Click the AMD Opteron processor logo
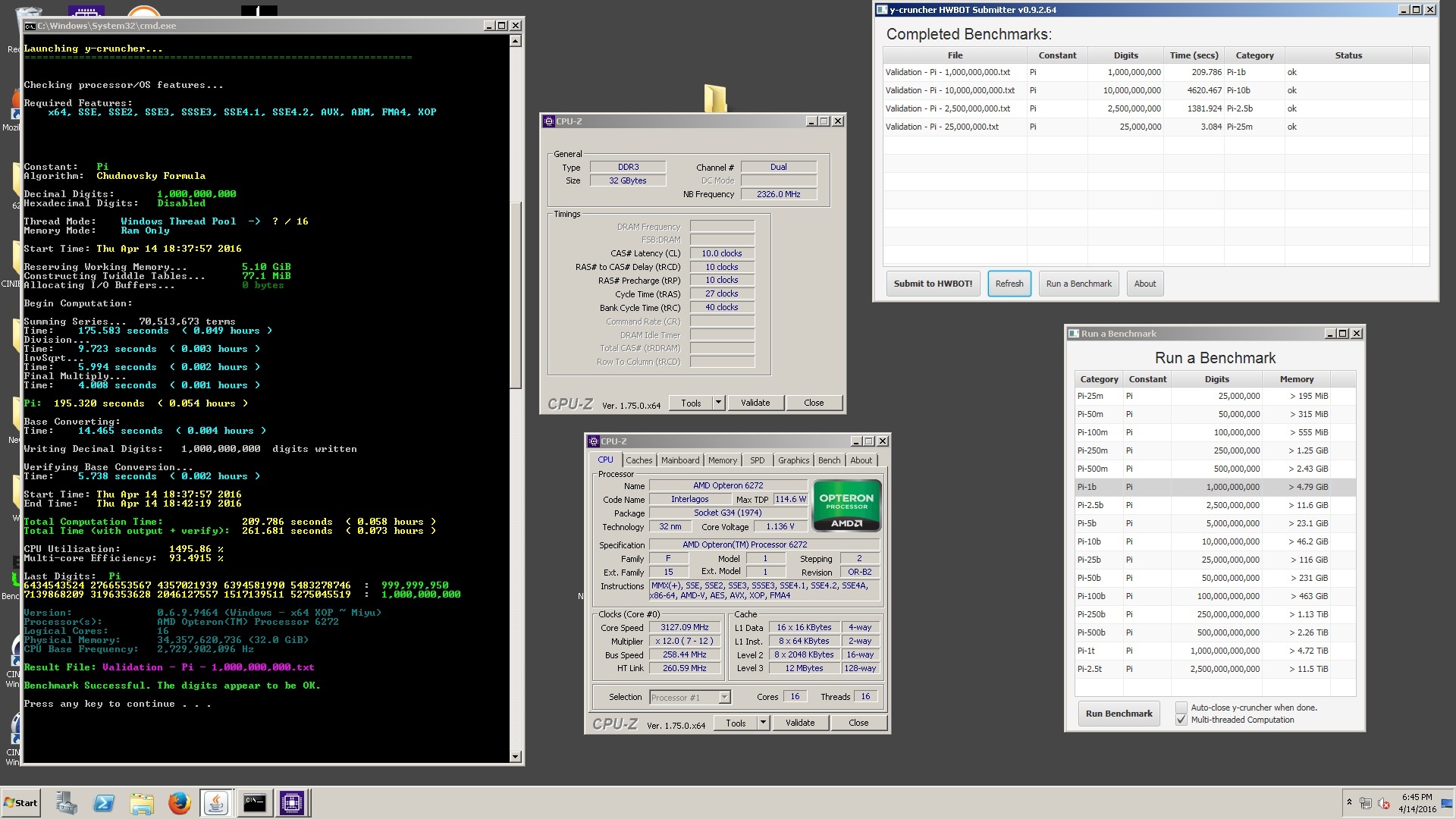This screenshot has height=819, width=1456. [x=846, y=506]
